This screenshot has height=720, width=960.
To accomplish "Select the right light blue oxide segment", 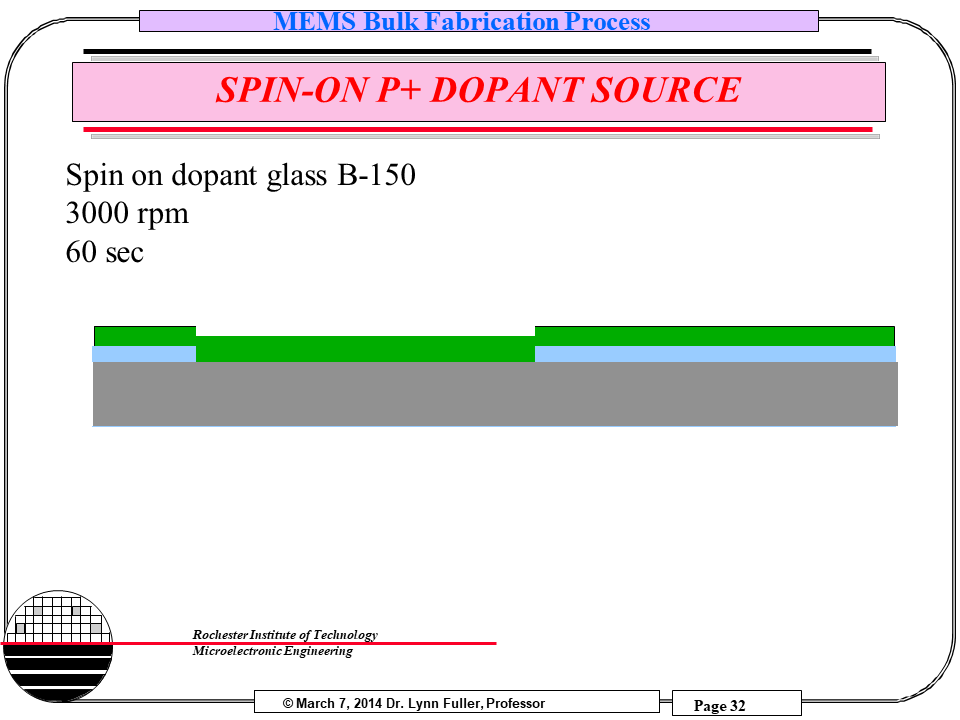I will (715, 354).
